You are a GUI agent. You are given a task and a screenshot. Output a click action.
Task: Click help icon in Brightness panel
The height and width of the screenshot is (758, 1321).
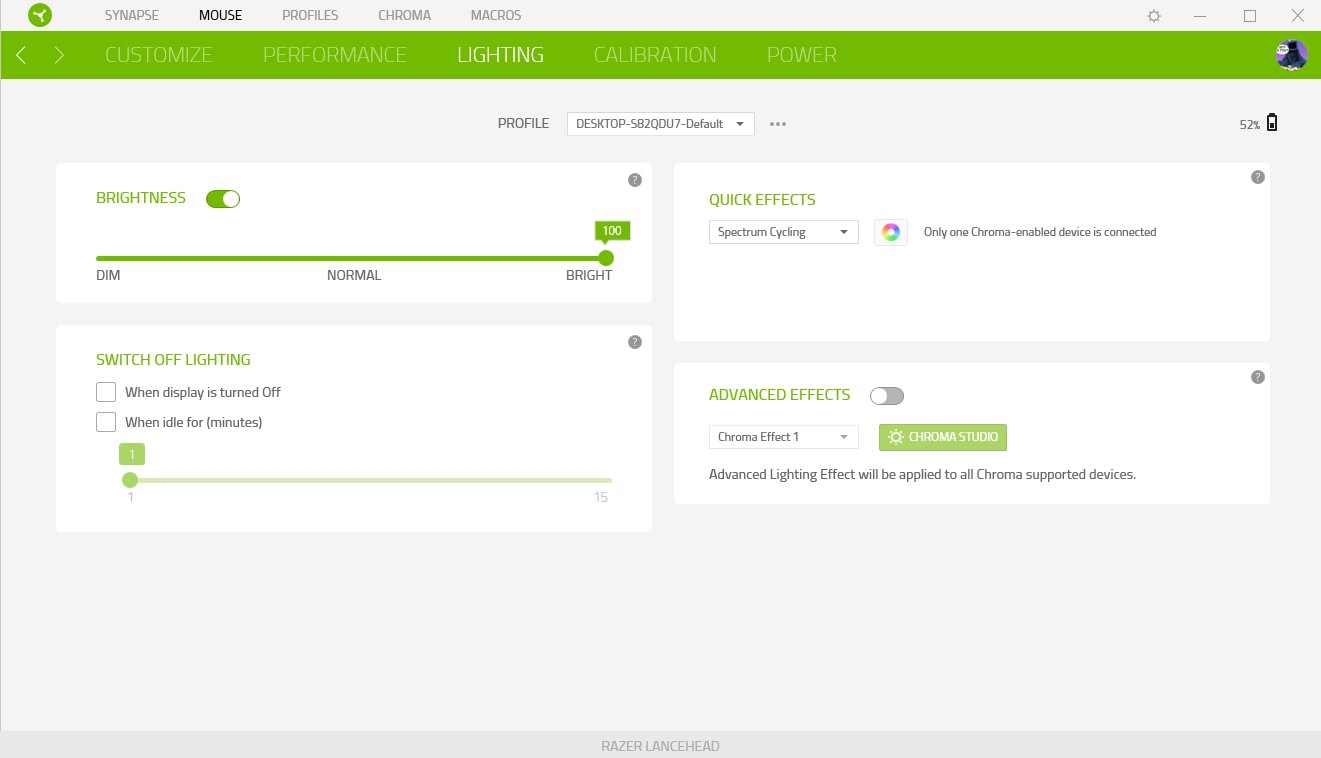[x=634, y=180]
